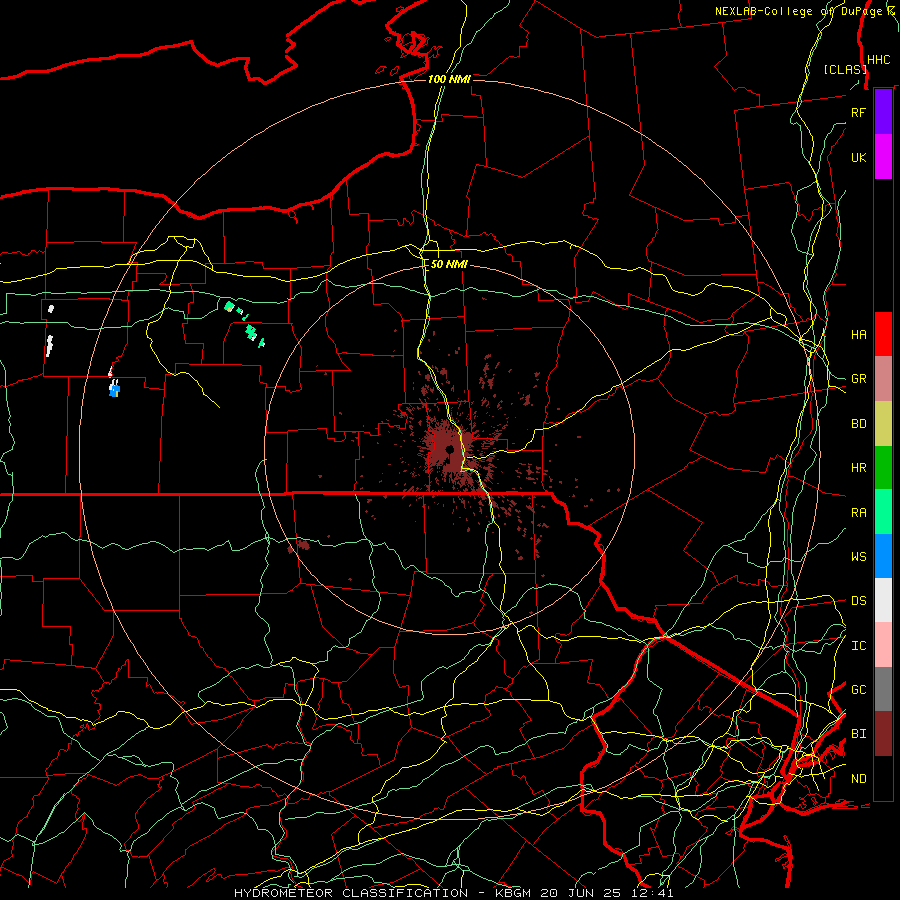Click the 'GC' legend label
Viewport: 900px width, 900px height.
click(x=858, y=690)
